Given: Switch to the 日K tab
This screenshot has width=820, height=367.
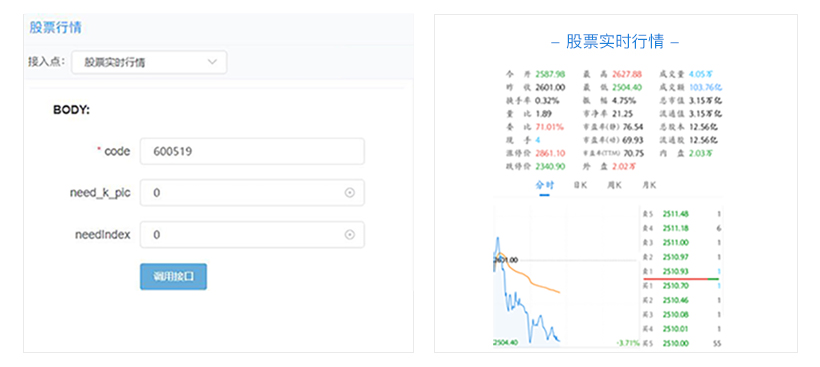Looking at the screenshot, I should click(x=579, y=185).
